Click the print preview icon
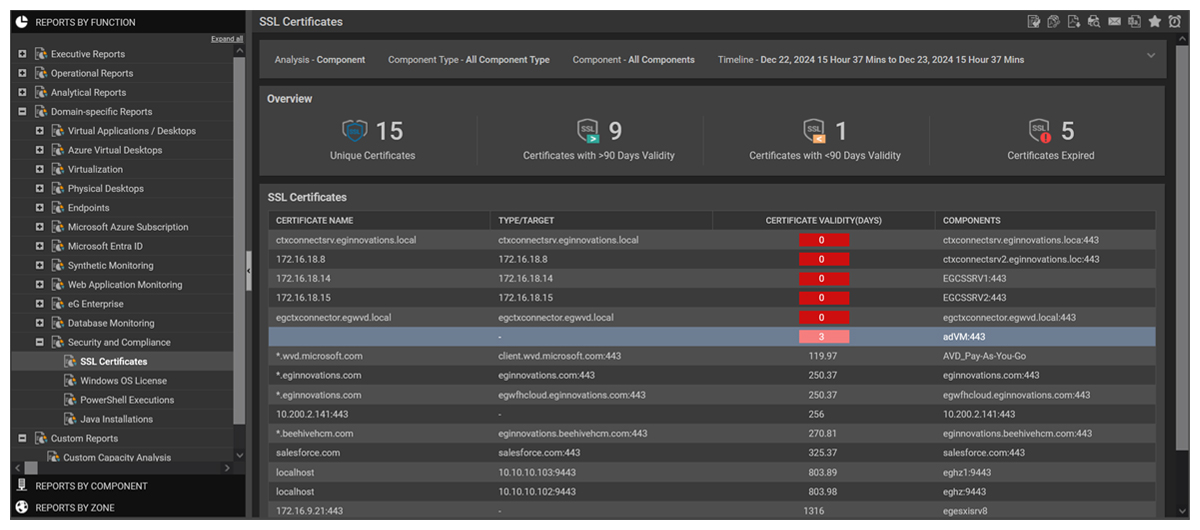The height and width of the screenshot is (530, 1200). tap(1094, 22)
